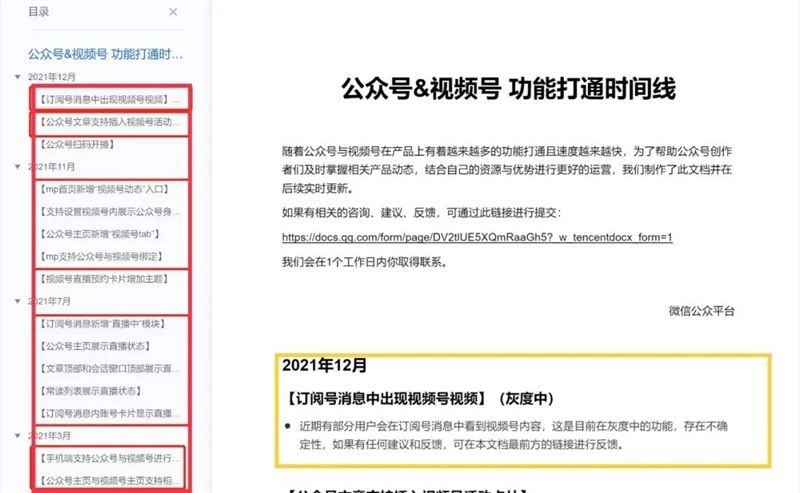Click the intro paragraph starting 随着公众号与视频号

point(507,170)
